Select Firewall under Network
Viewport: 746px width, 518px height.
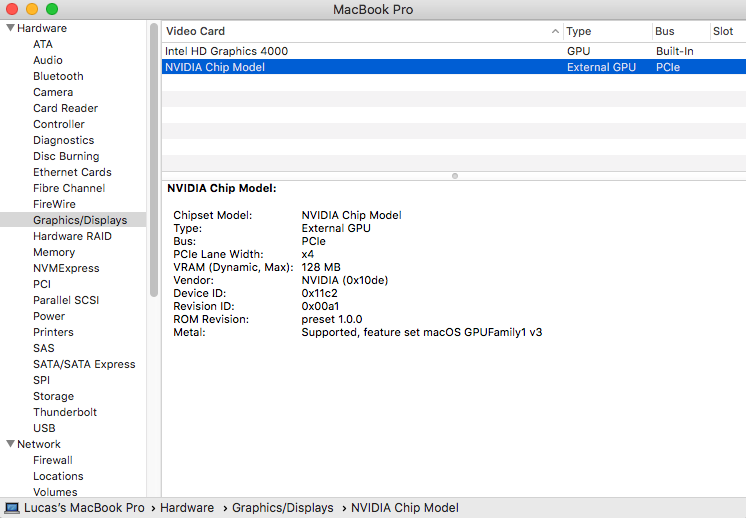[53, 460]
